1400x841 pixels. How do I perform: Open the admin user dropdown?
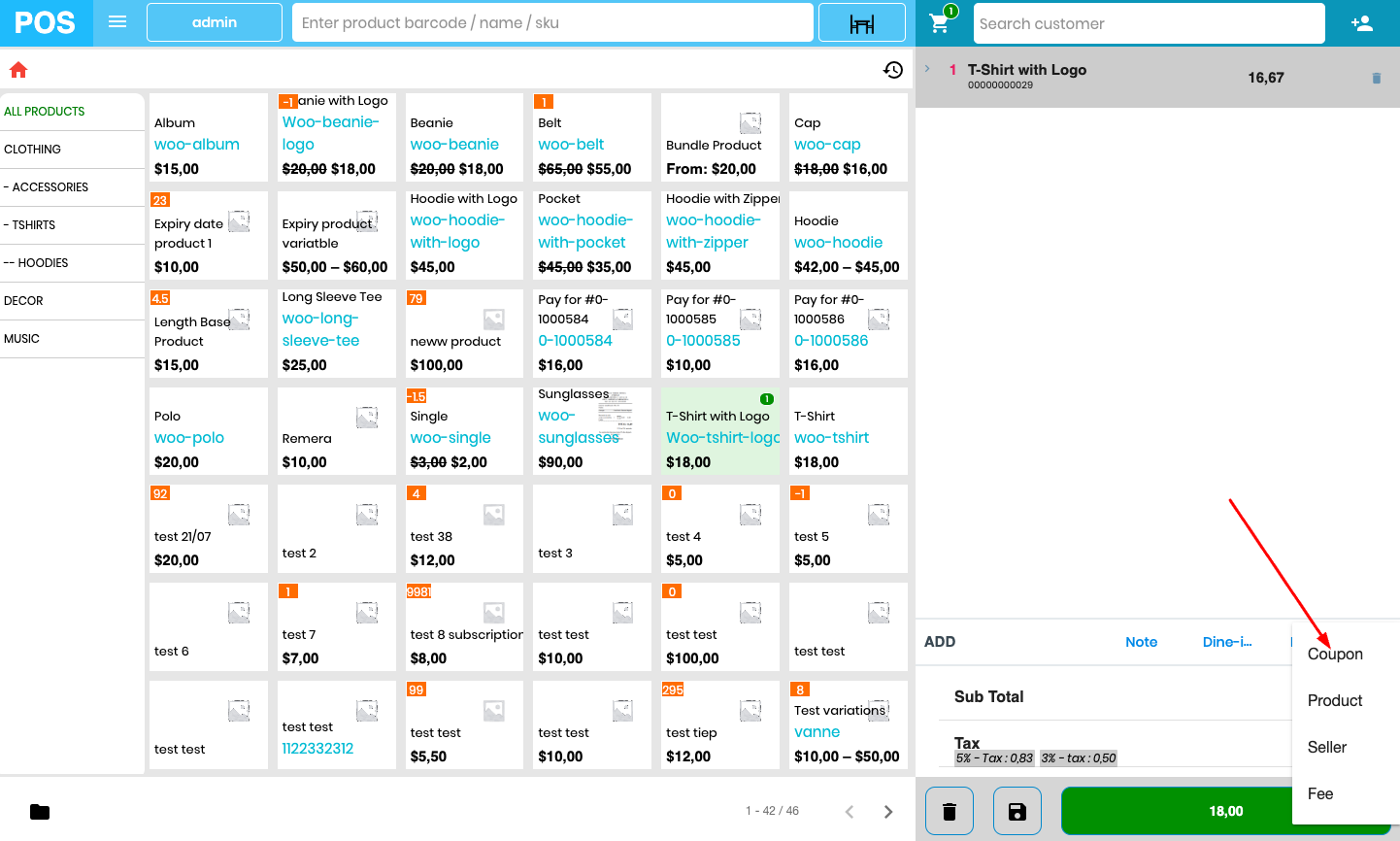pyautogui.click(x=214, y=22)
